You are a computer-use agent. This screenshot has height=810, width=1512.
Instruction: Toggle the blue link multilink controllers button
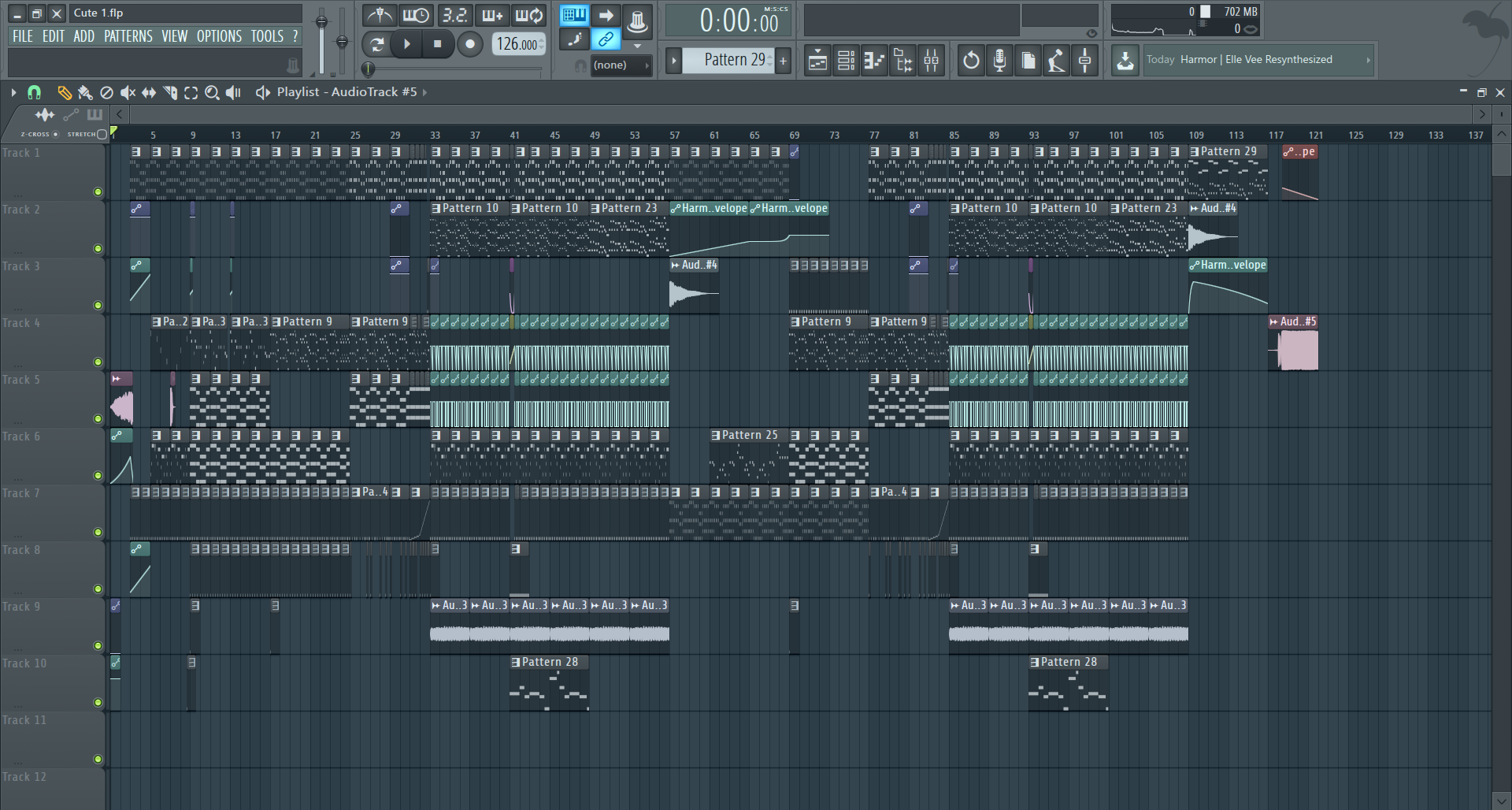tap(606, 39)
